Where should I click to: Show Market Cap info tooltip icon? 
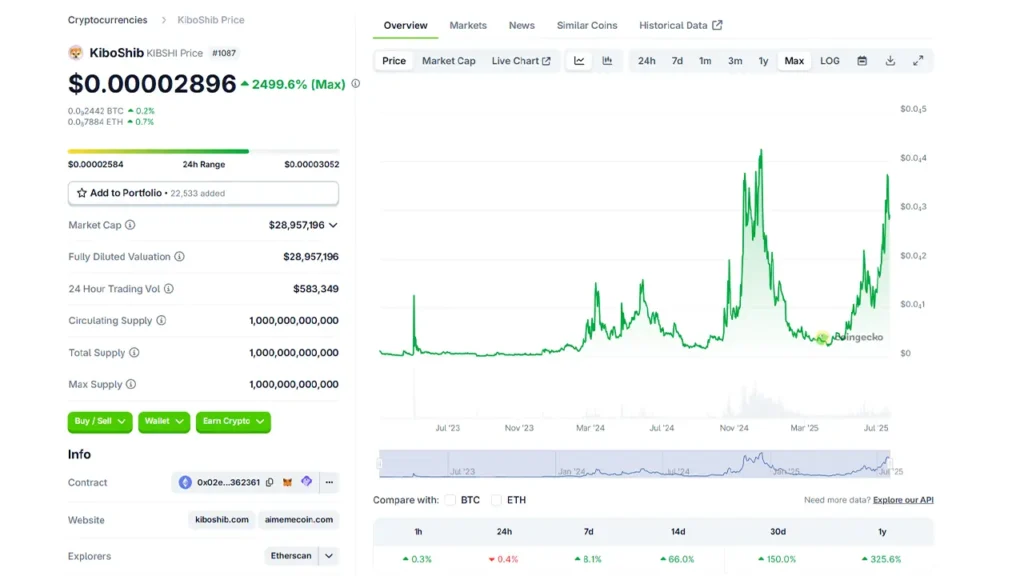(131, 225)
